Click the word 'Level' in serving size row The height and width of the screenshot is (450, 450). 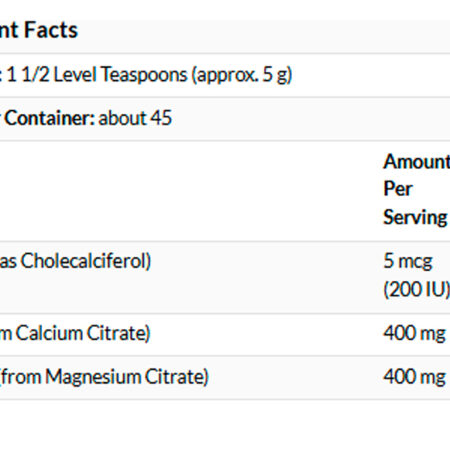coord(75,74)
